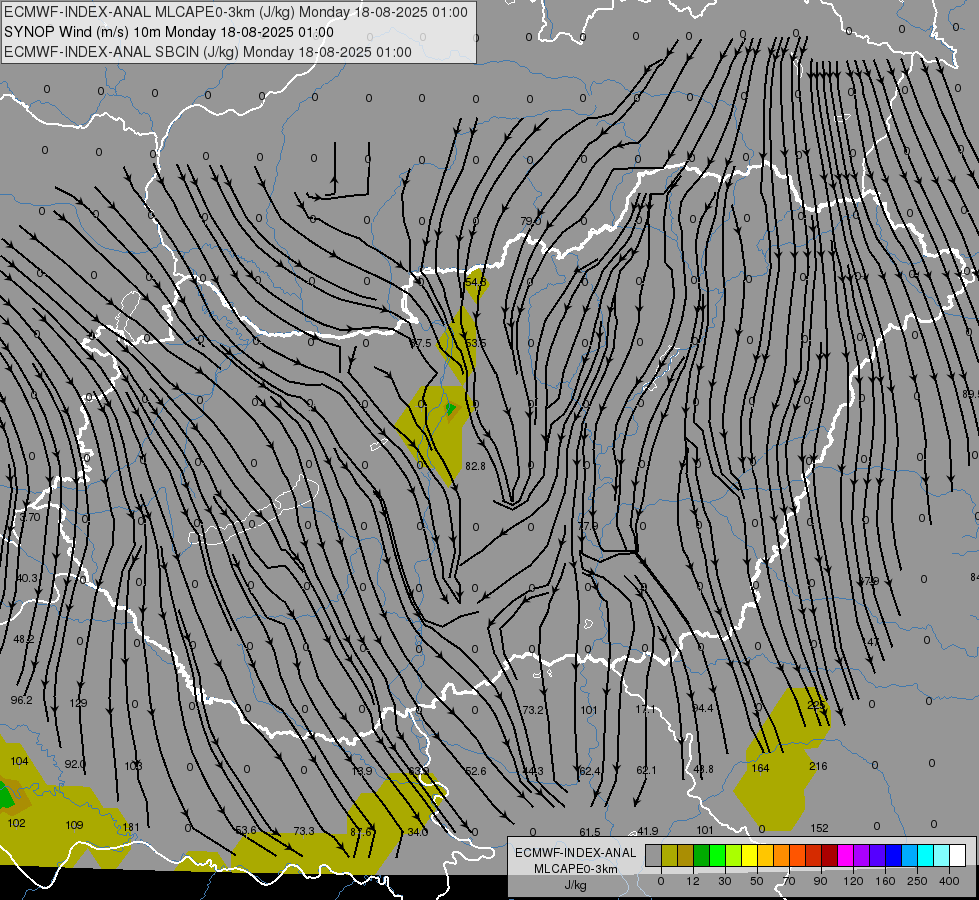The height and width of the screenshot is (900, 979).
Task: Click the map value 181
Action: (x=131, y=828)
